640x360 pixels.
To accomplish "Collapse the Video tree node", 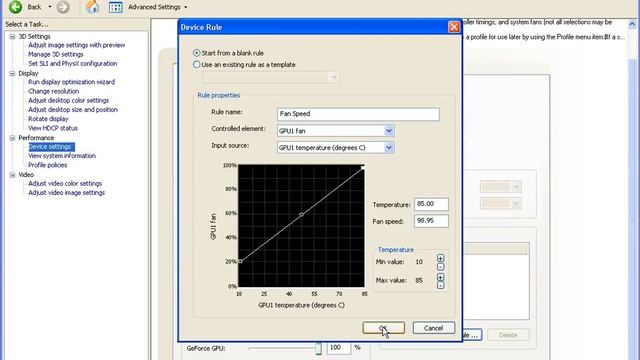I will pyautogui.click(x=12, y=175).
